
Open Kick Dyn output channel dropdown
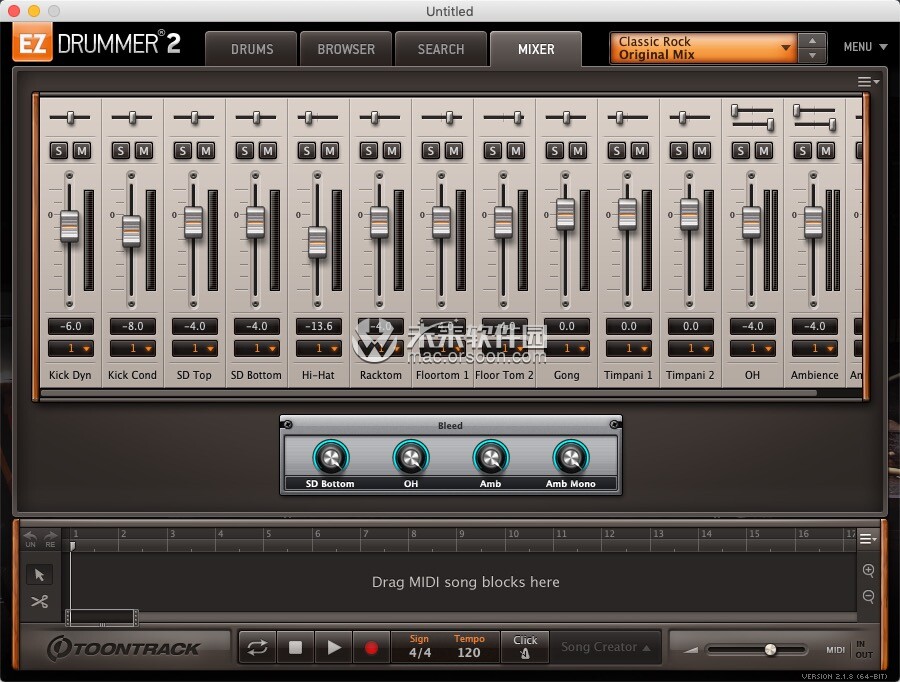(x=71, y=348)
